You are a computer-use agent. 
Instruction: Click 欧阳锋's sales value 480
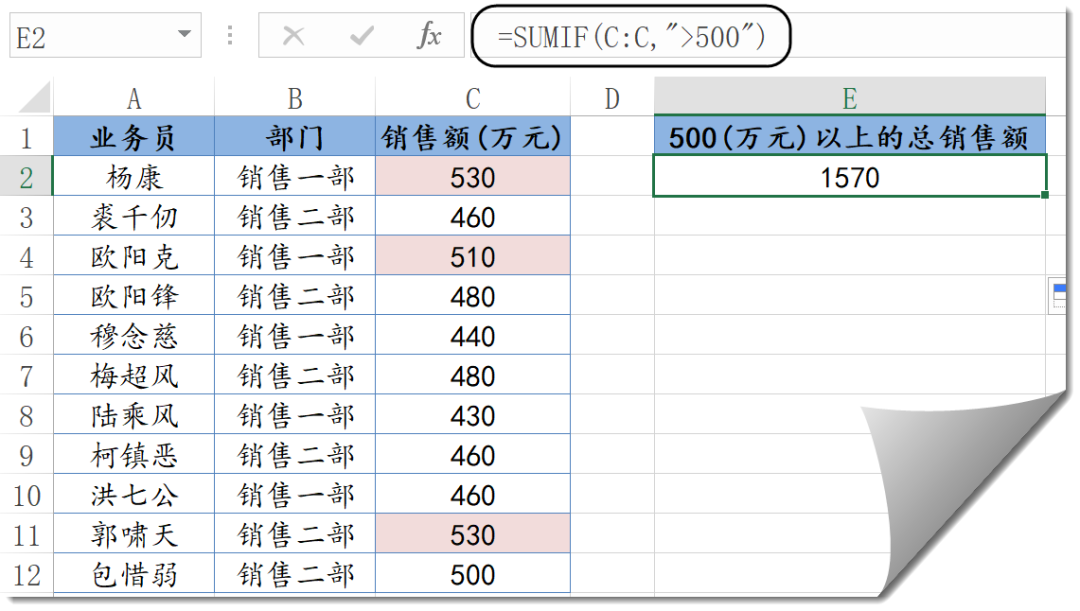point(472,296)
